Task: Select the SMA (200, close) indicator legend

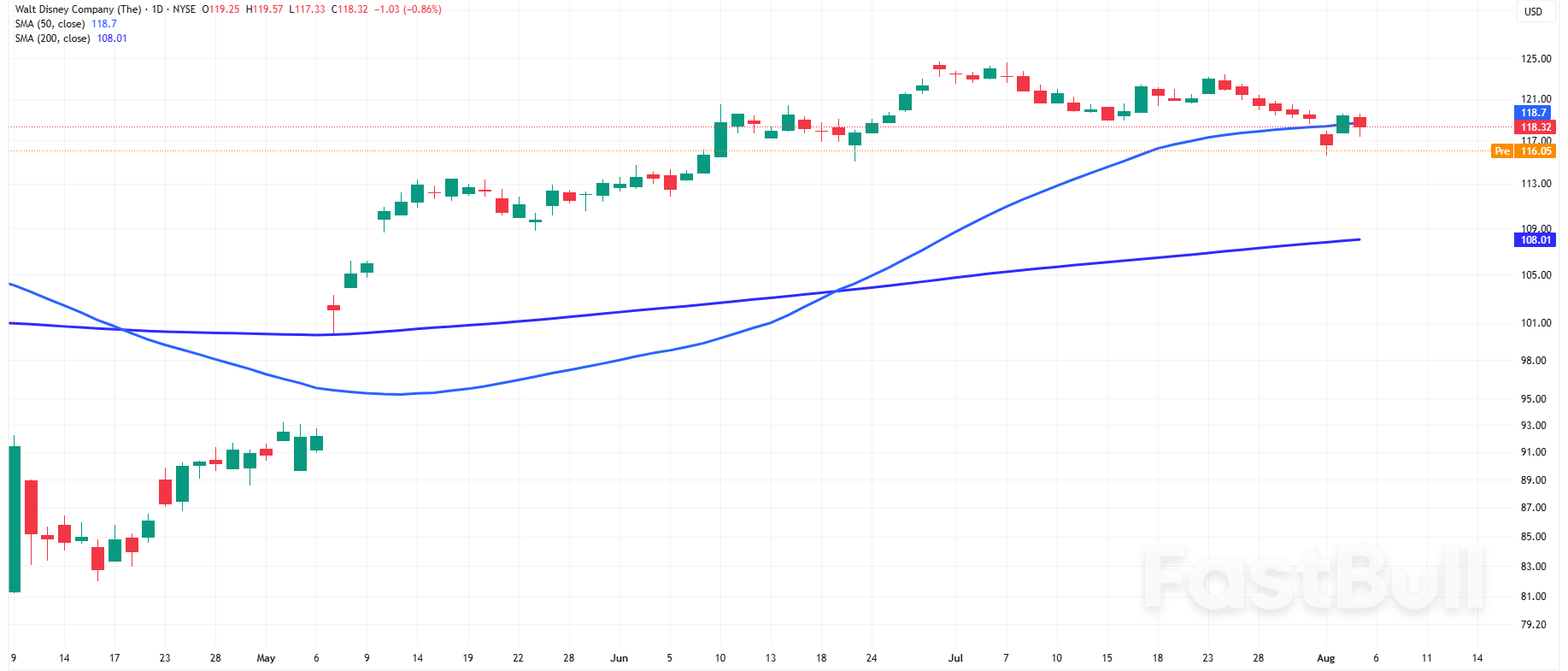Action: click(x=53, y=38)
